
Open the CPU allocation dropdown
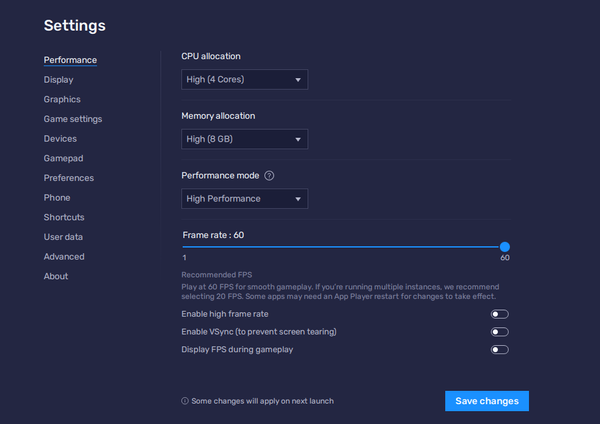(244, 80)
